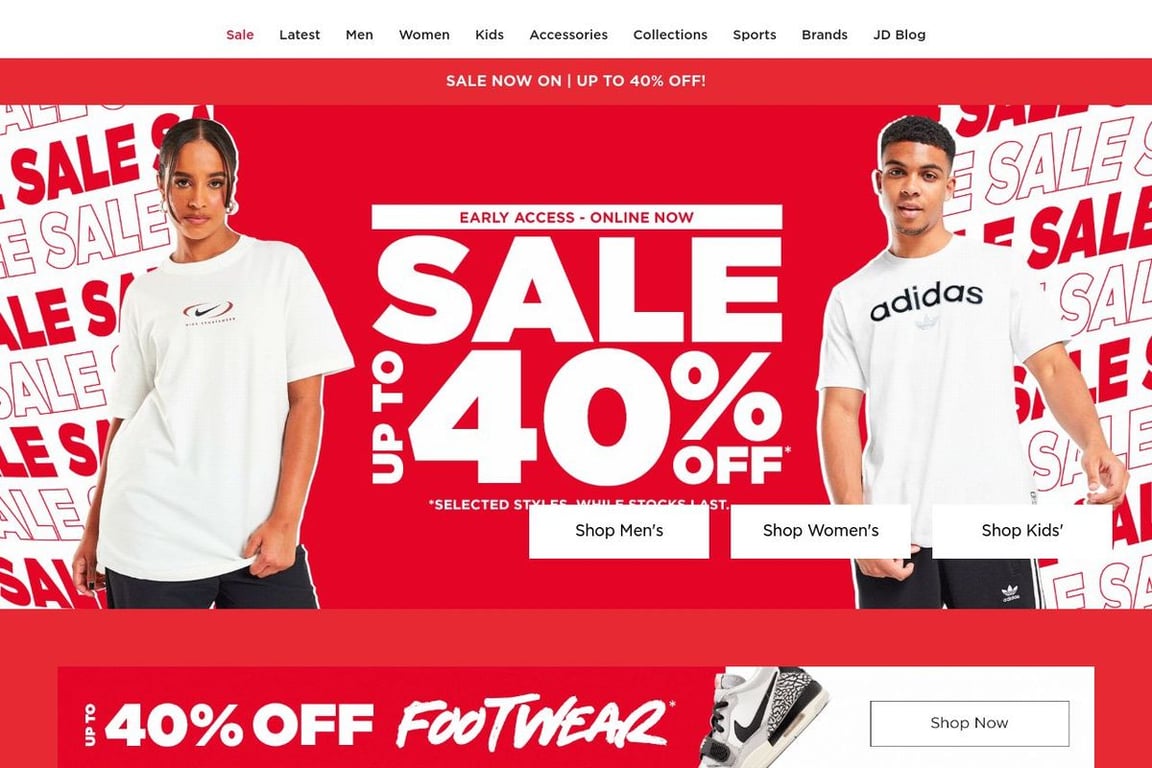Click the Shop Men's button

click(x=619, y=531)
